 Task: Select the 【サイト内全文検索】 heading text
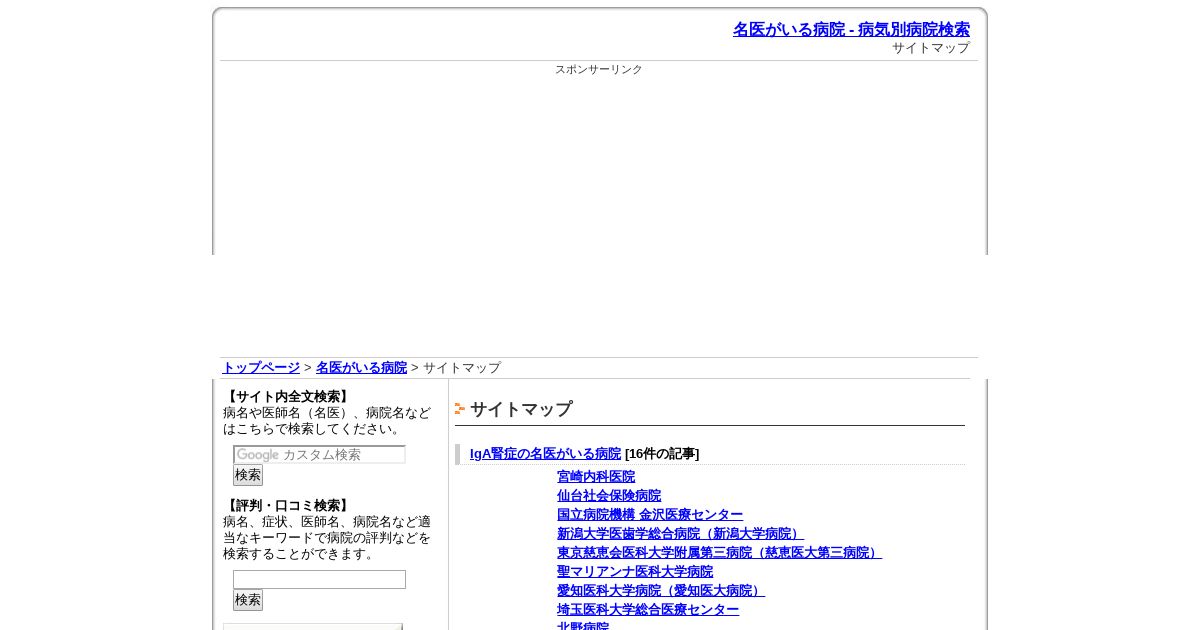[288, 397]
